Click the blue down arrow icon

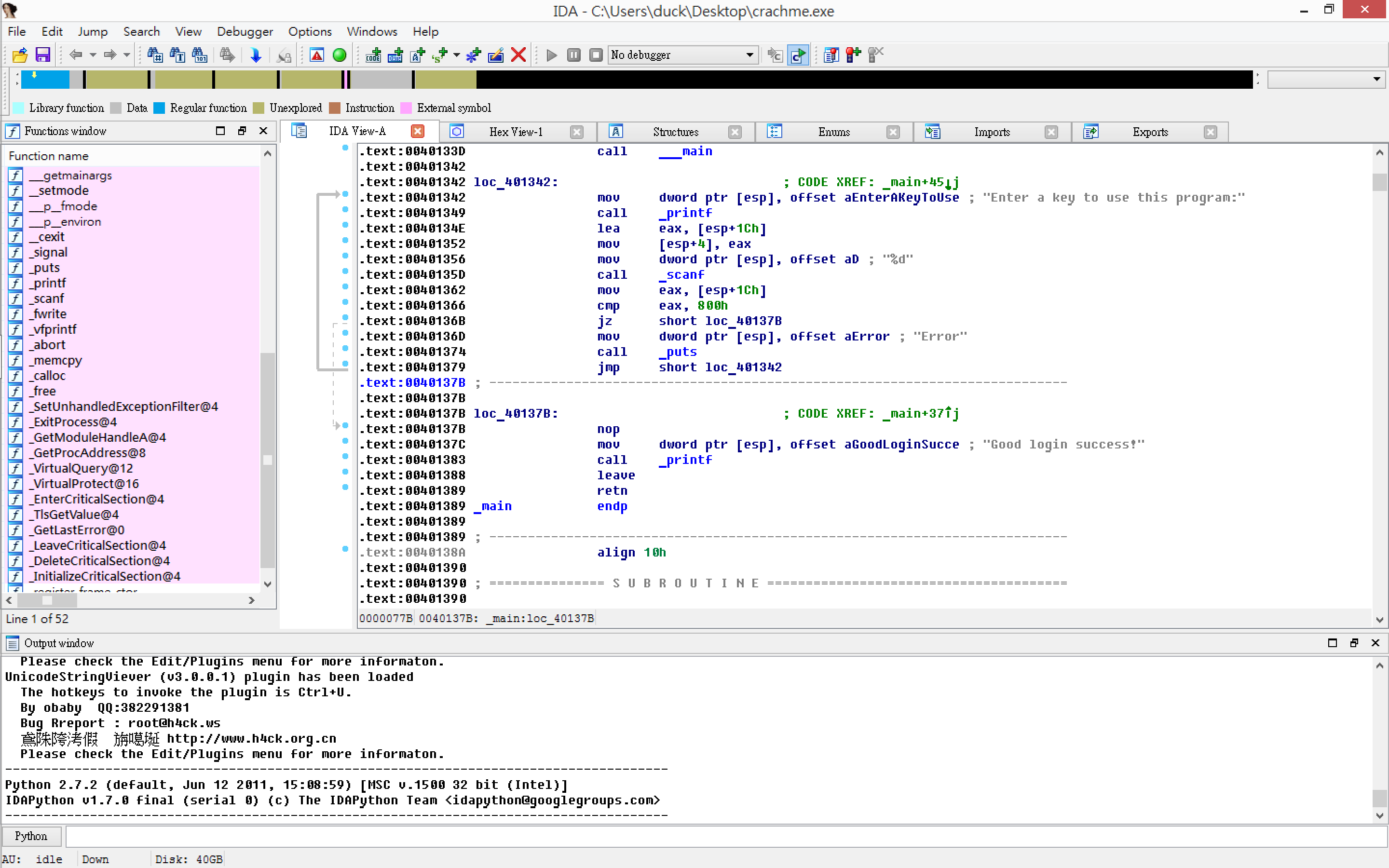[256, 55]
